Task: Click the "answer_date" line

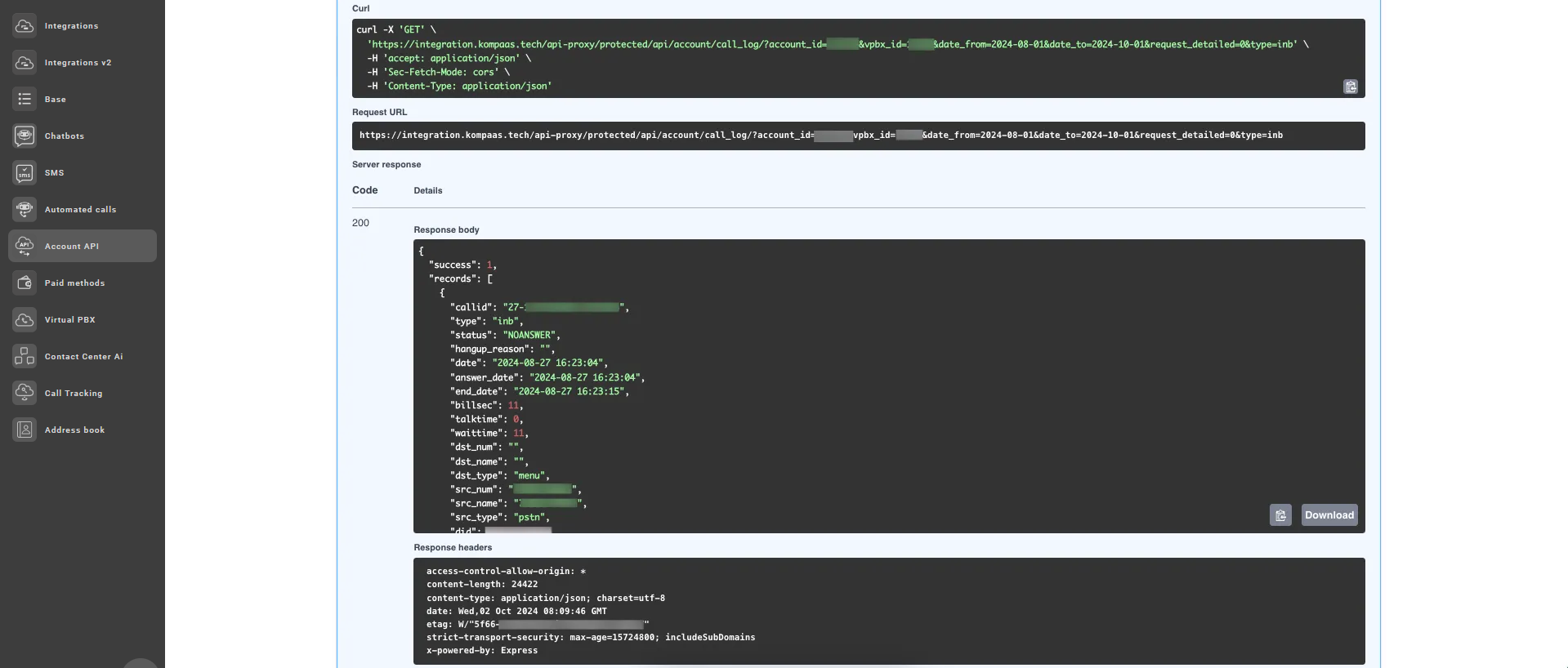Action: pyautogui.click(x=547, y=377)
